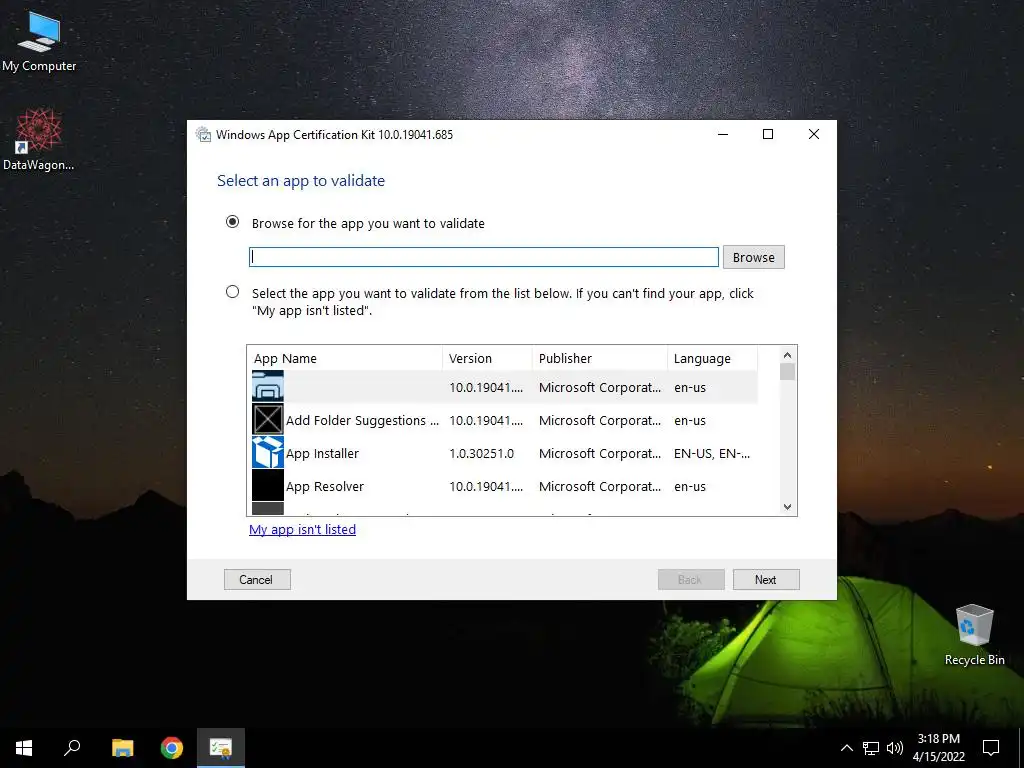The width and height of the screenshot is (1024, 768).
Task: Click the 'EN-US, EN-...' language cell
Action: 712,453
